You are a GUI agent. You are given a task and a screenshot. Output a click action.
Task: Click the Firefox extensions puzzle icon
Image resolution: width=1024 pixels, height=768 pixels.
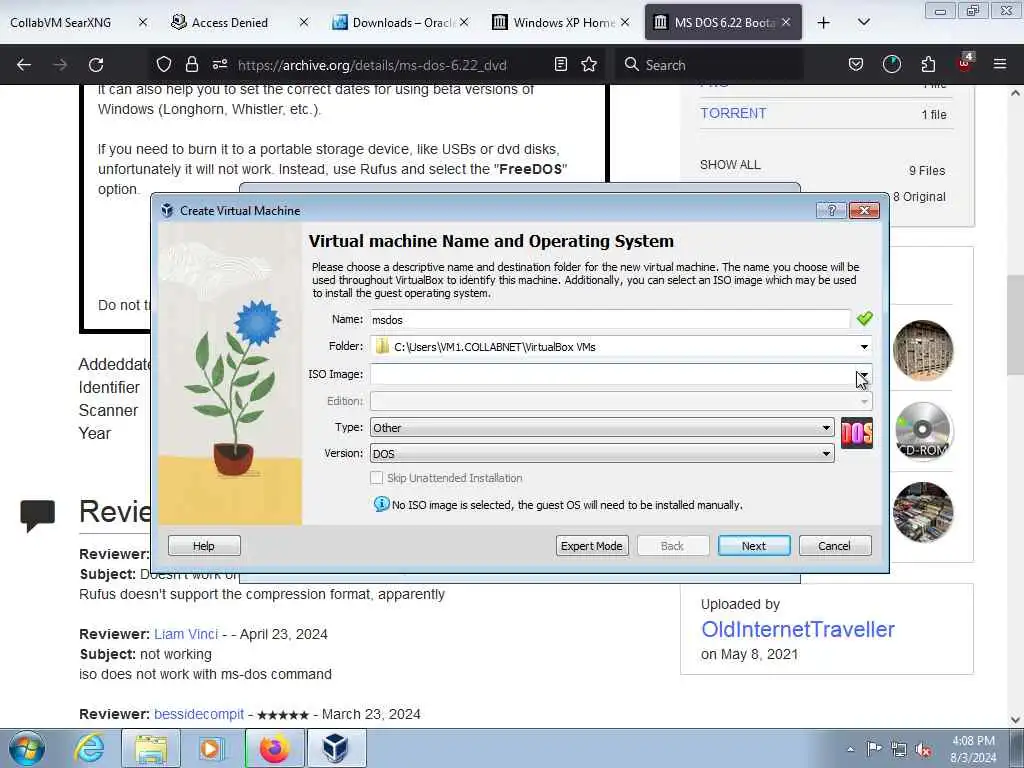pos(928,64)
